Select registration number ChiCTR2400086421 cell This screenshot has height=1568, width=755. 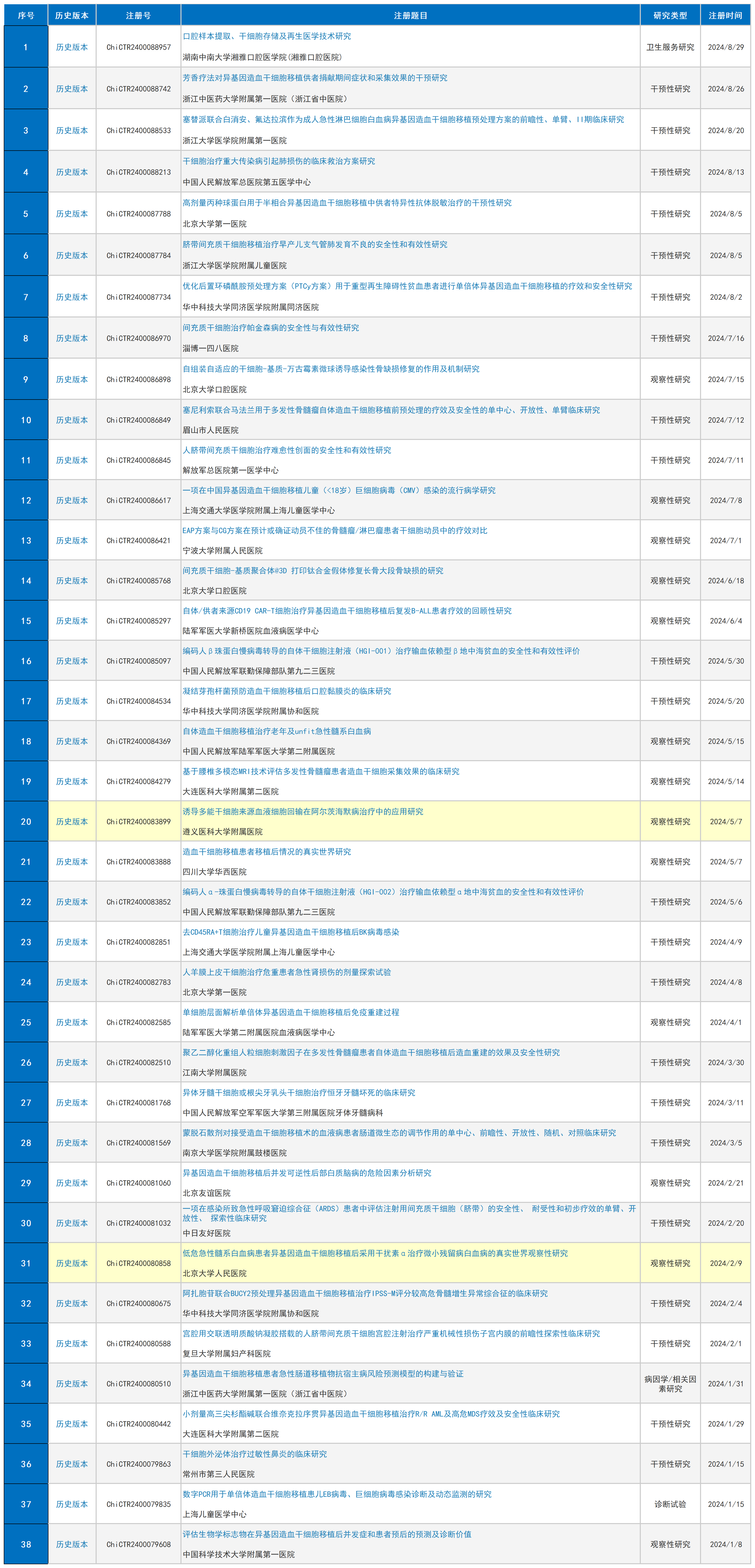click(138, 541)
